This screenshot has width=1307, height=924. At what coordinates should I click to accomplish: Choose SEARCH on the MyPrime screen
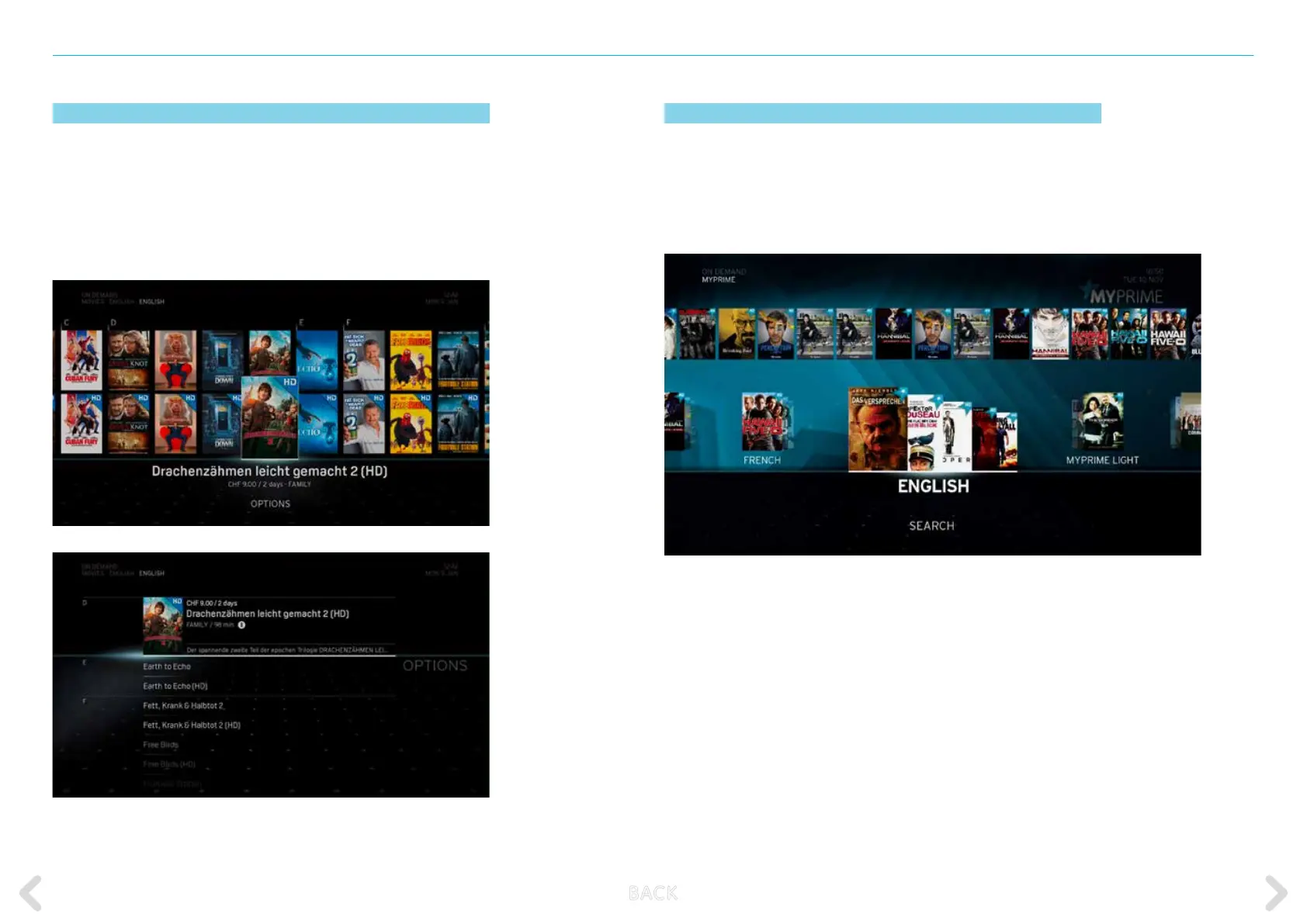point(931,526)
